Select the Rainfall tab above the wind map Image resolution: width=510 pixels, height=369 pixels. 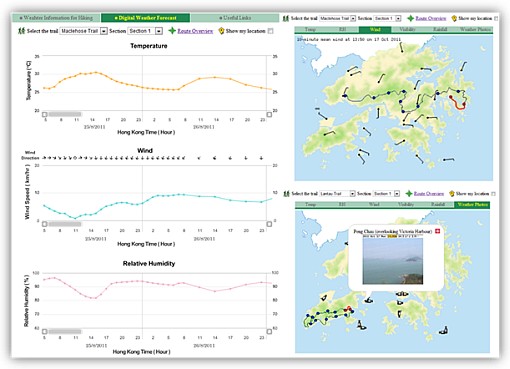coord(440,30)
